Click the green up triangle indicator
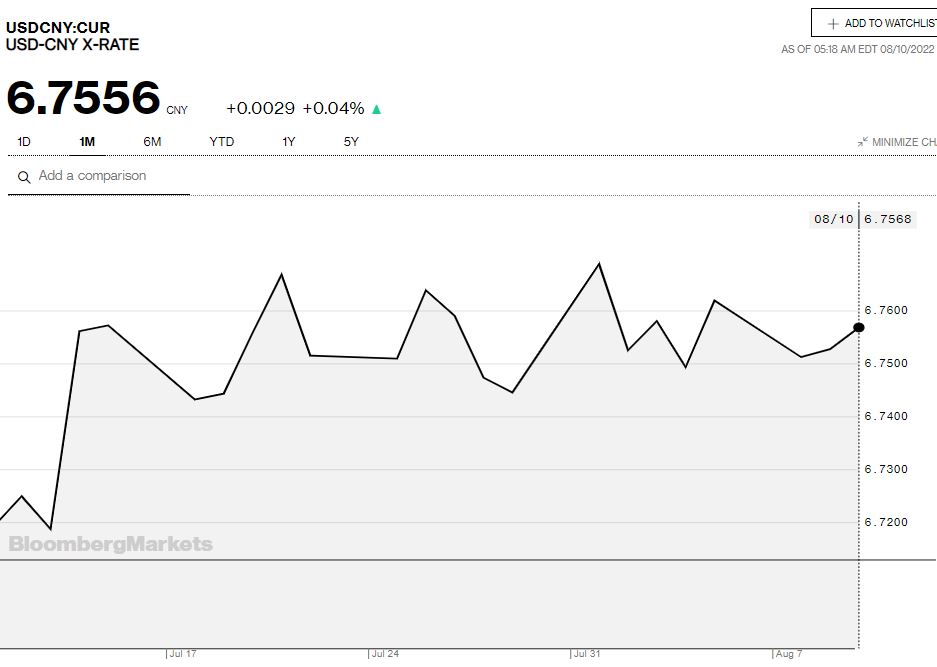Viewport: 937px width, 667px height. 377,109
